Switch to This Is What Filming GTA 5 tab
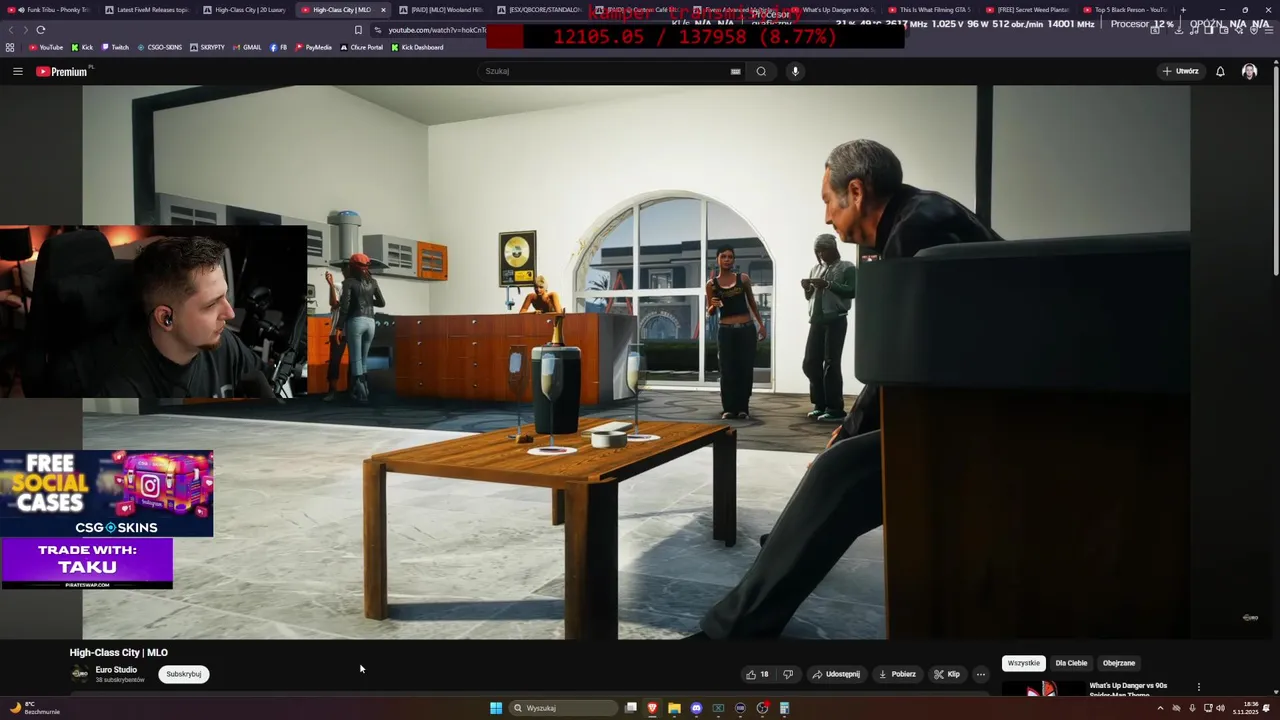Viewport: 1280px width, 720px height. [x=932, y=10]
